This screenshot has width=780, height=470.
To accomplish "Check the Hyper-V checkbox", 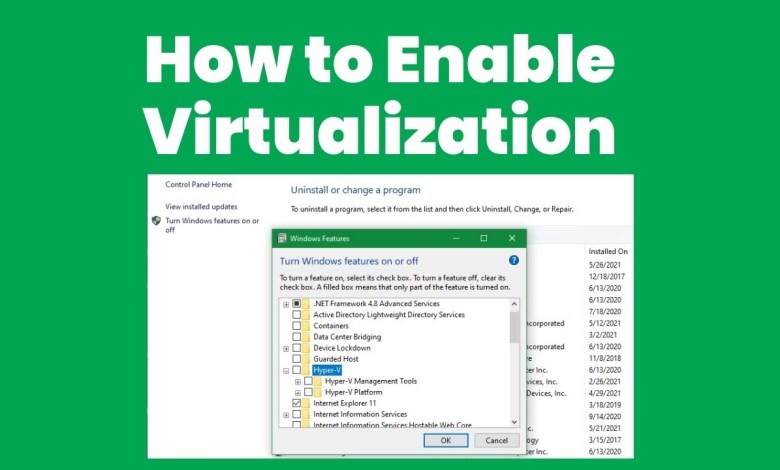I will (296, 370).
